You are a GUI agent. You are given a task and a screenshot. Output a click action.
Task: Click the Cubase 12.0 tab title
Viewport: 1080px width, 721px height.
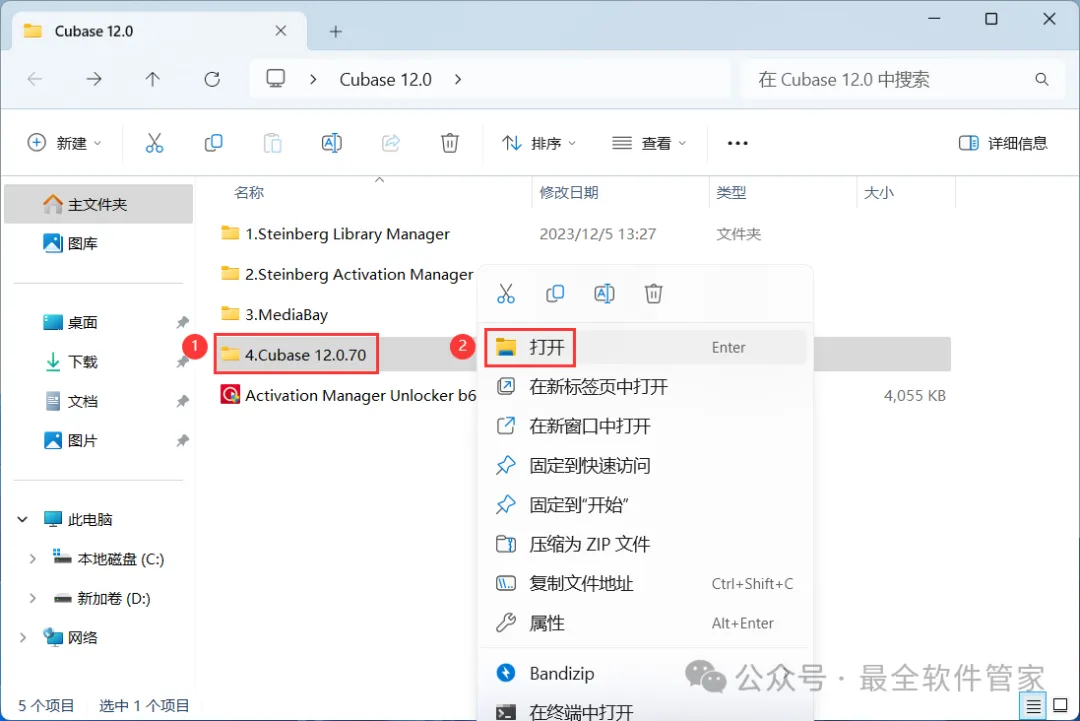(94, 32)
